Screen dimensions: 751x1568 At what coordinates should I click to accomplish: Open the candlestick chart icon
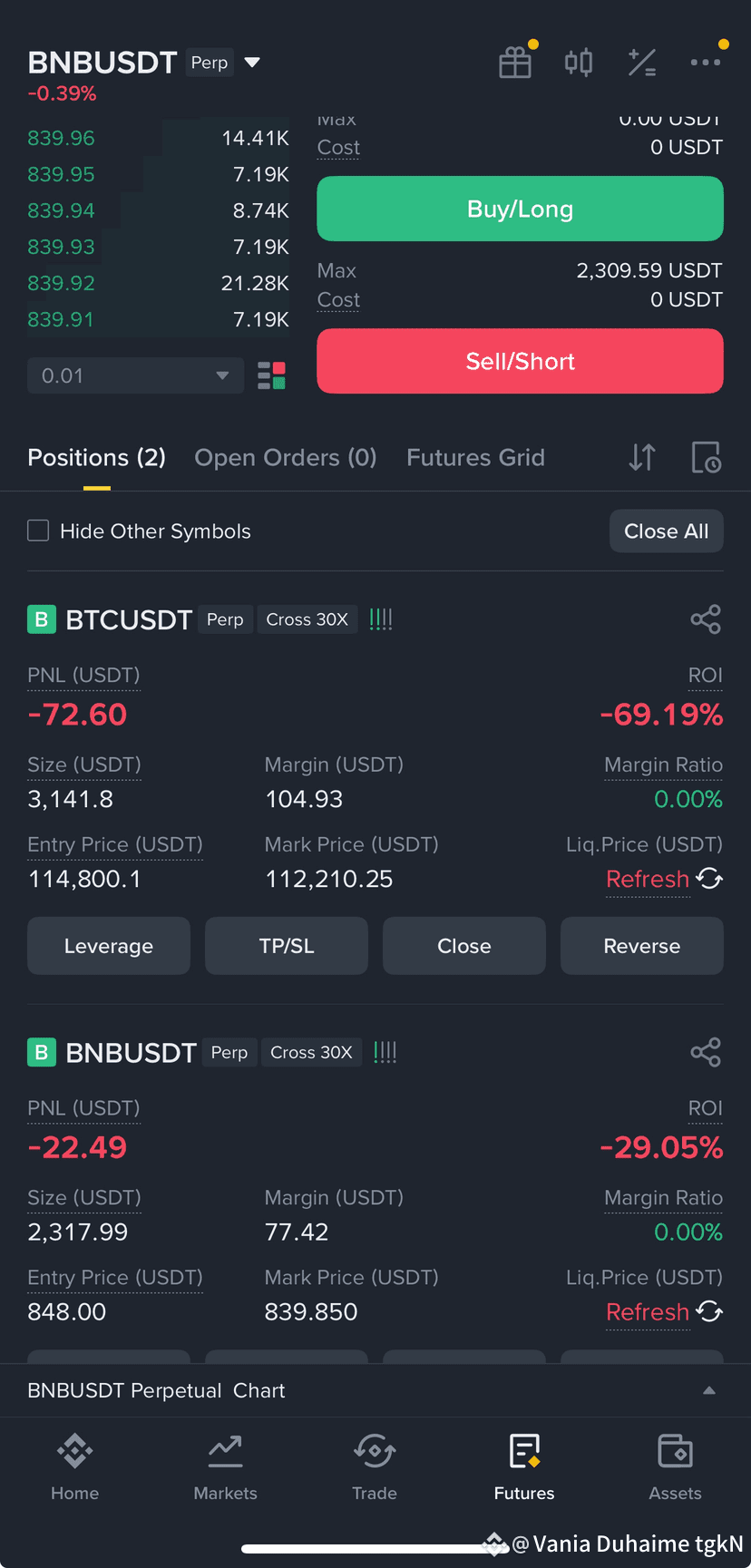[x=579, y=63]
